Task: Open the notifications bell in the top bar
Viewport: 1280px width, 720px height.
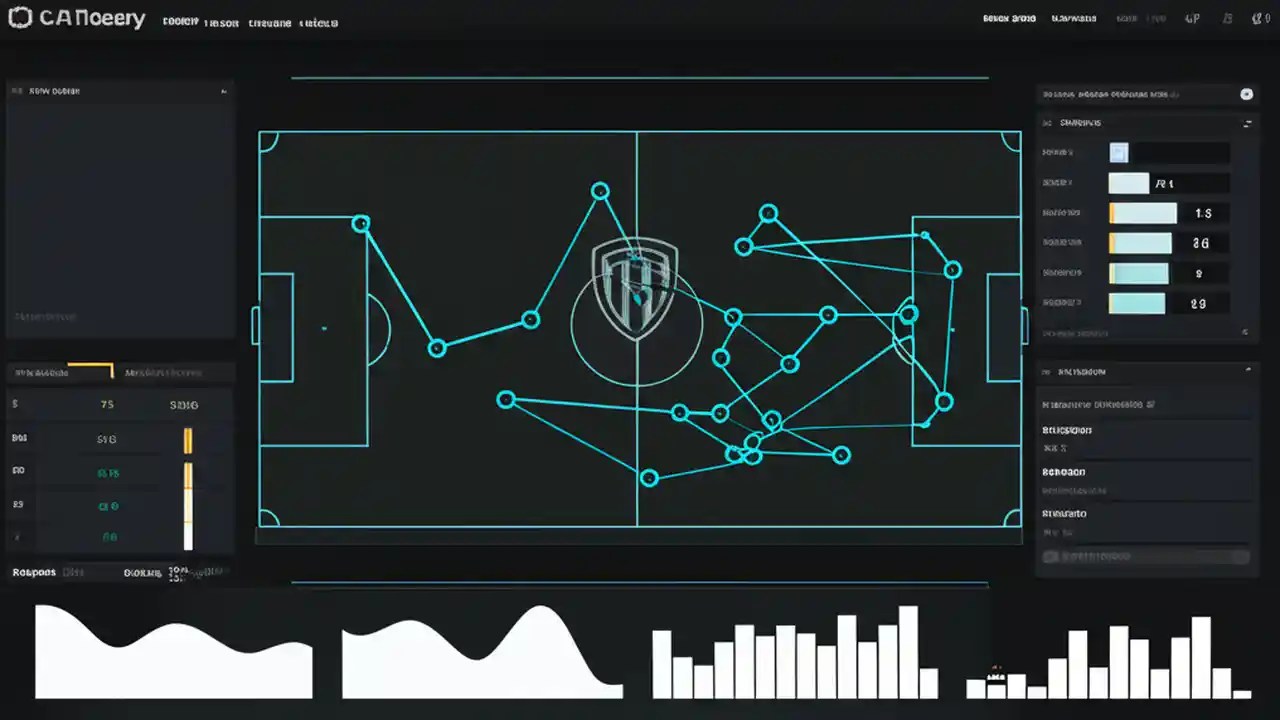Action: pos(1227,18)
